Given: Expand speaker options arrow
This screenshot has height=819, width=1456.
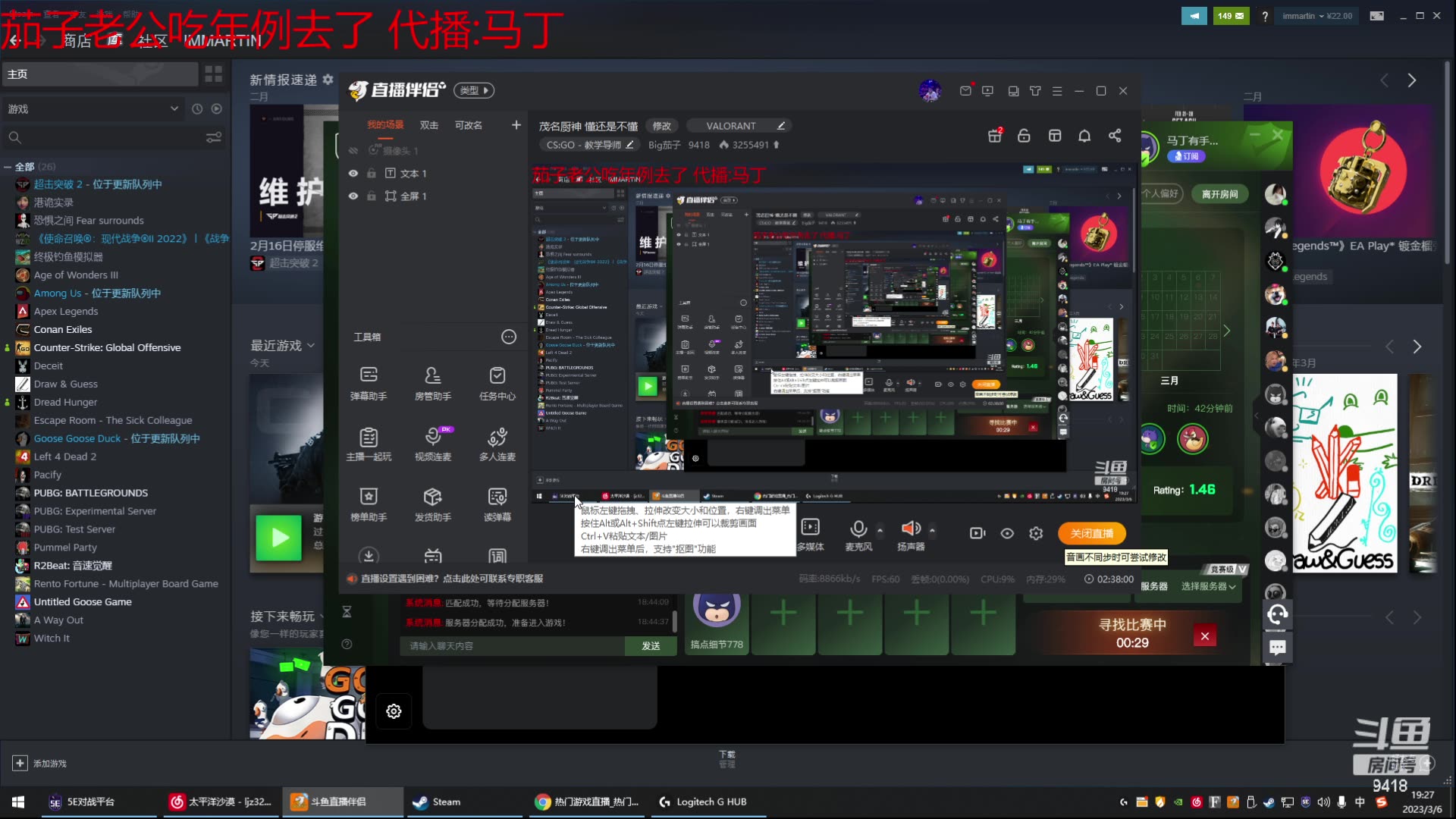Looking at the screenshot, I should point(932,530).
